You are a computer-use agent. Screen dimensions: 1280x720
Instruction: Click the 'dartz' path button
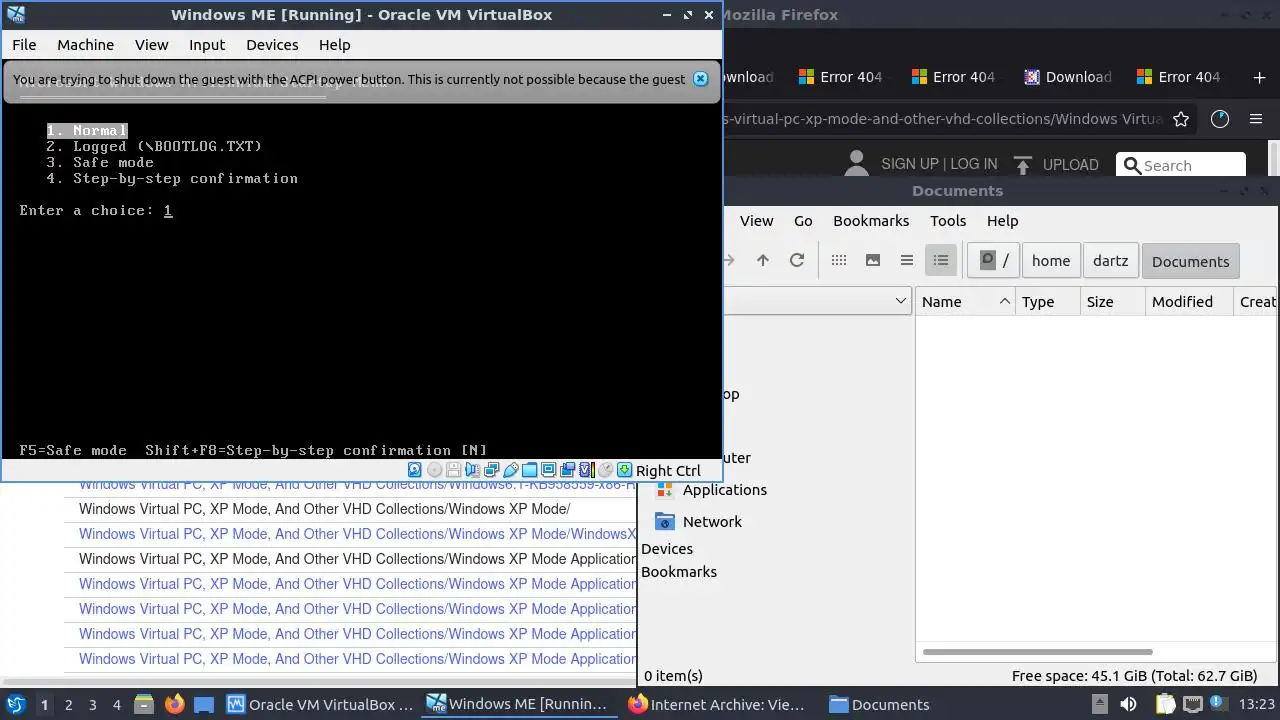[x=1110, y=260]
